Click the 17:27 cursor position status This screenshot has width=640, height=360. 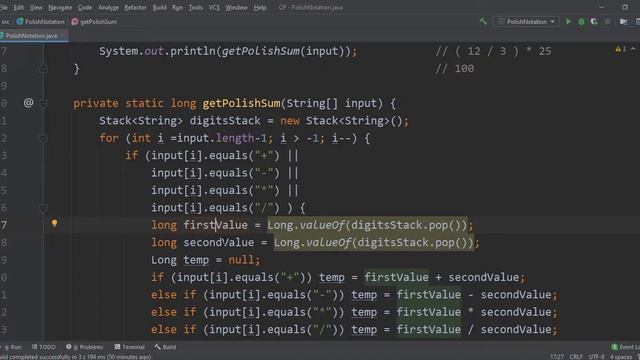(x=557, y=357)
